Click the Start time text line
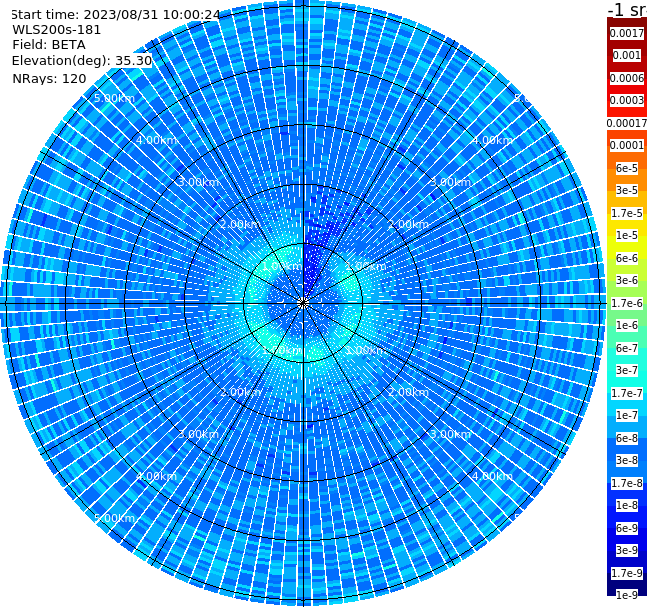The width and height of the screenshot is (647, 607). click(x=116, y=15)
